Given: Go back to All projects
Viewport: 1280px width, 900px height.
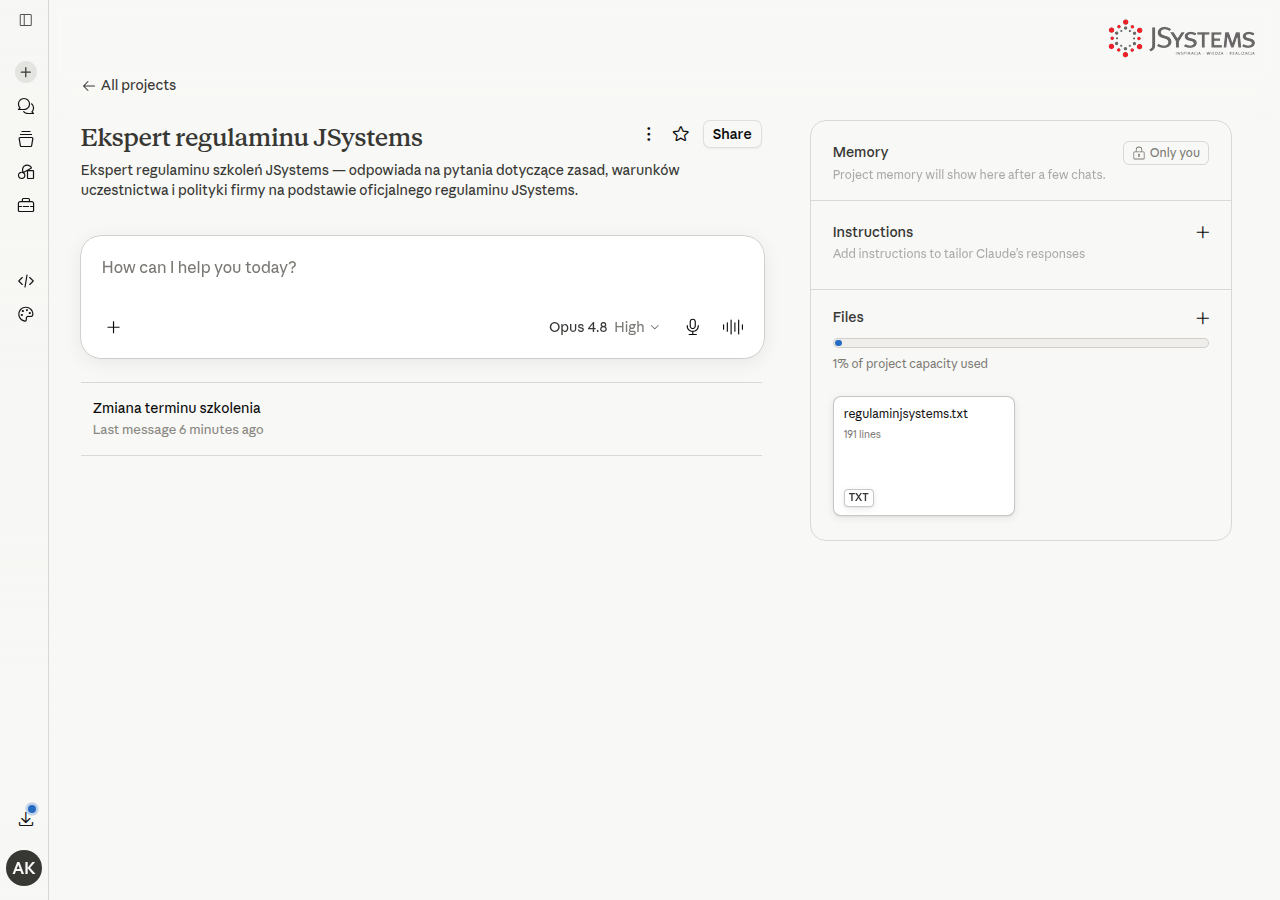Looking at the screenshot, I should pyautogui.click(x=129, y=85).
